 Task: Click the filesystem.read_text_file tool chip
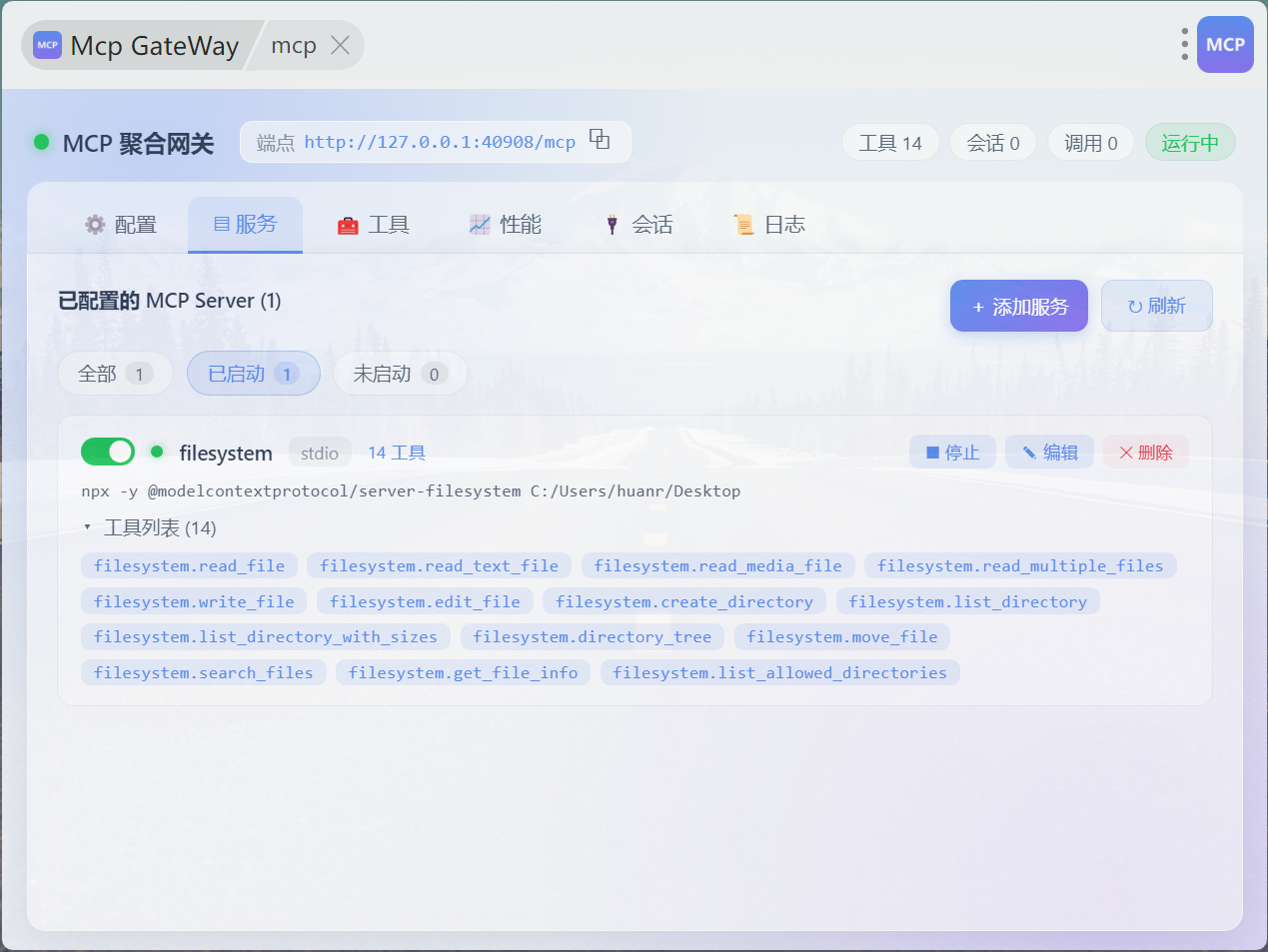439,565
